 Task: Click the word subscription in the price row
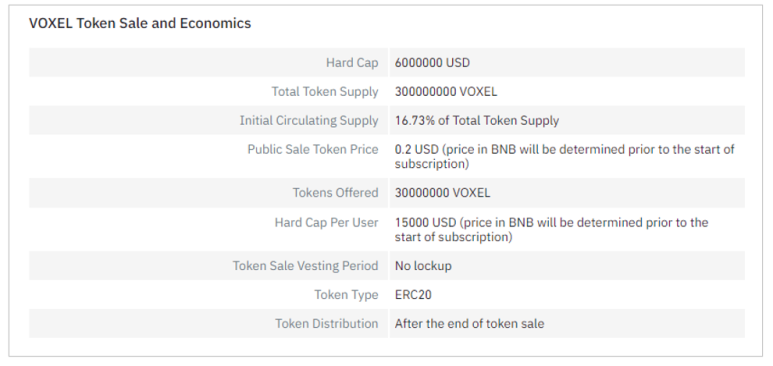point(430,164)
